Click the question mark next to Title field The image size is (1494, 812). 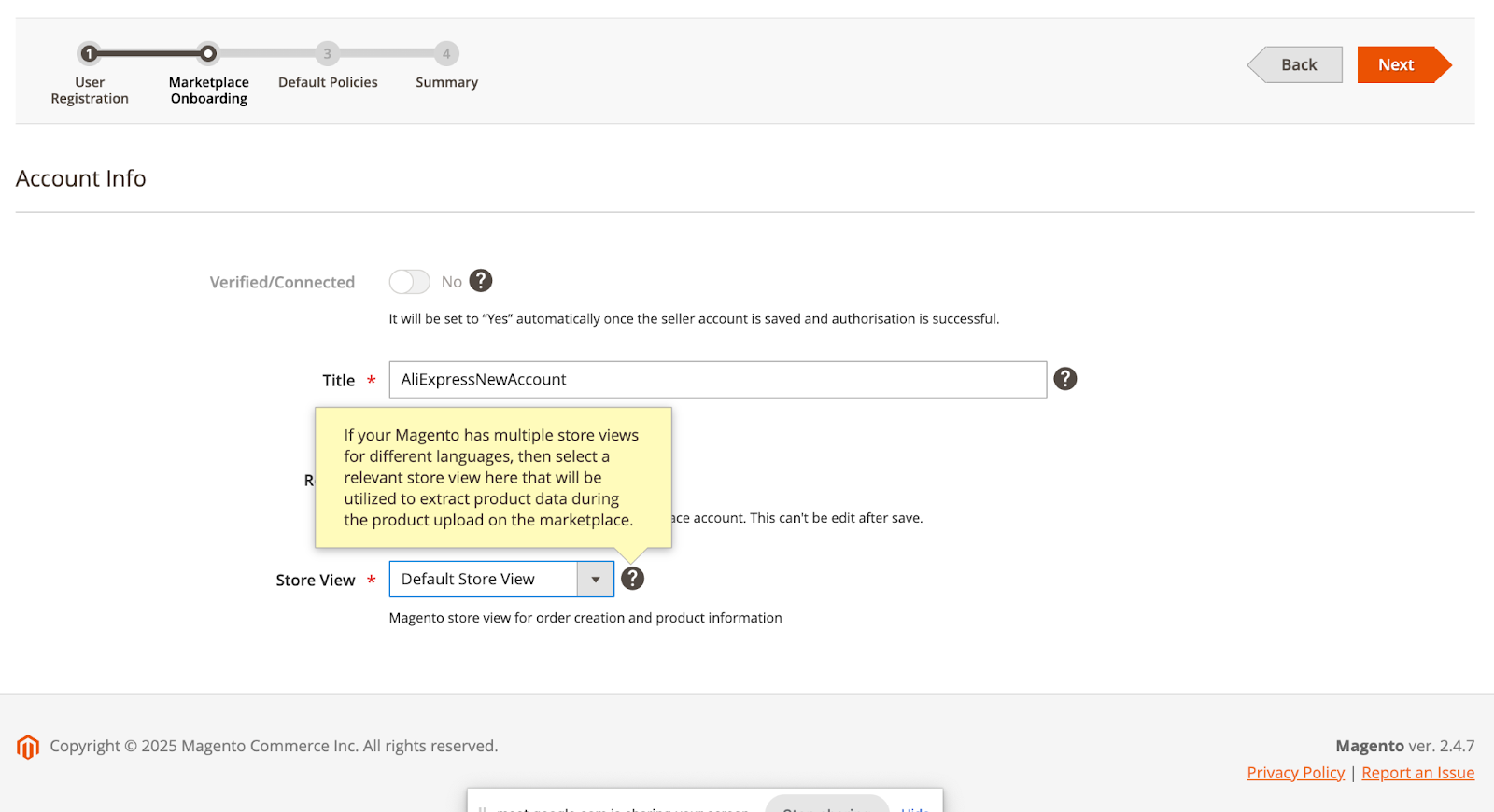pos(1064,379)
